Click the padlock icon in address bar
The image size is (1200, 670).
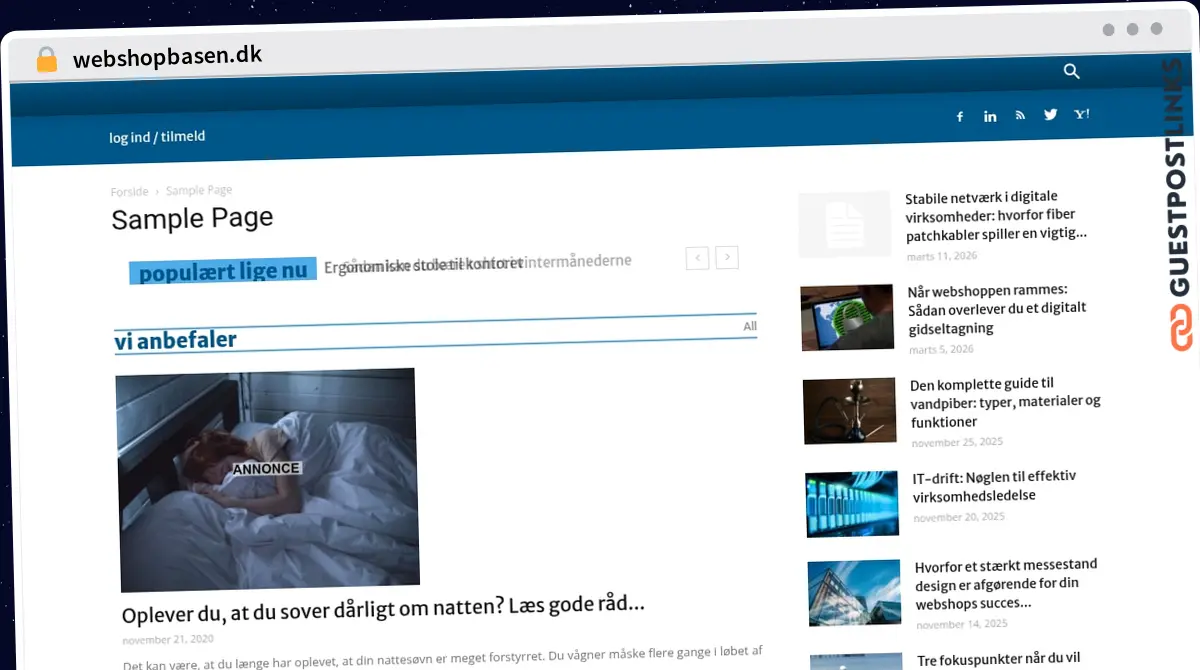47,60
